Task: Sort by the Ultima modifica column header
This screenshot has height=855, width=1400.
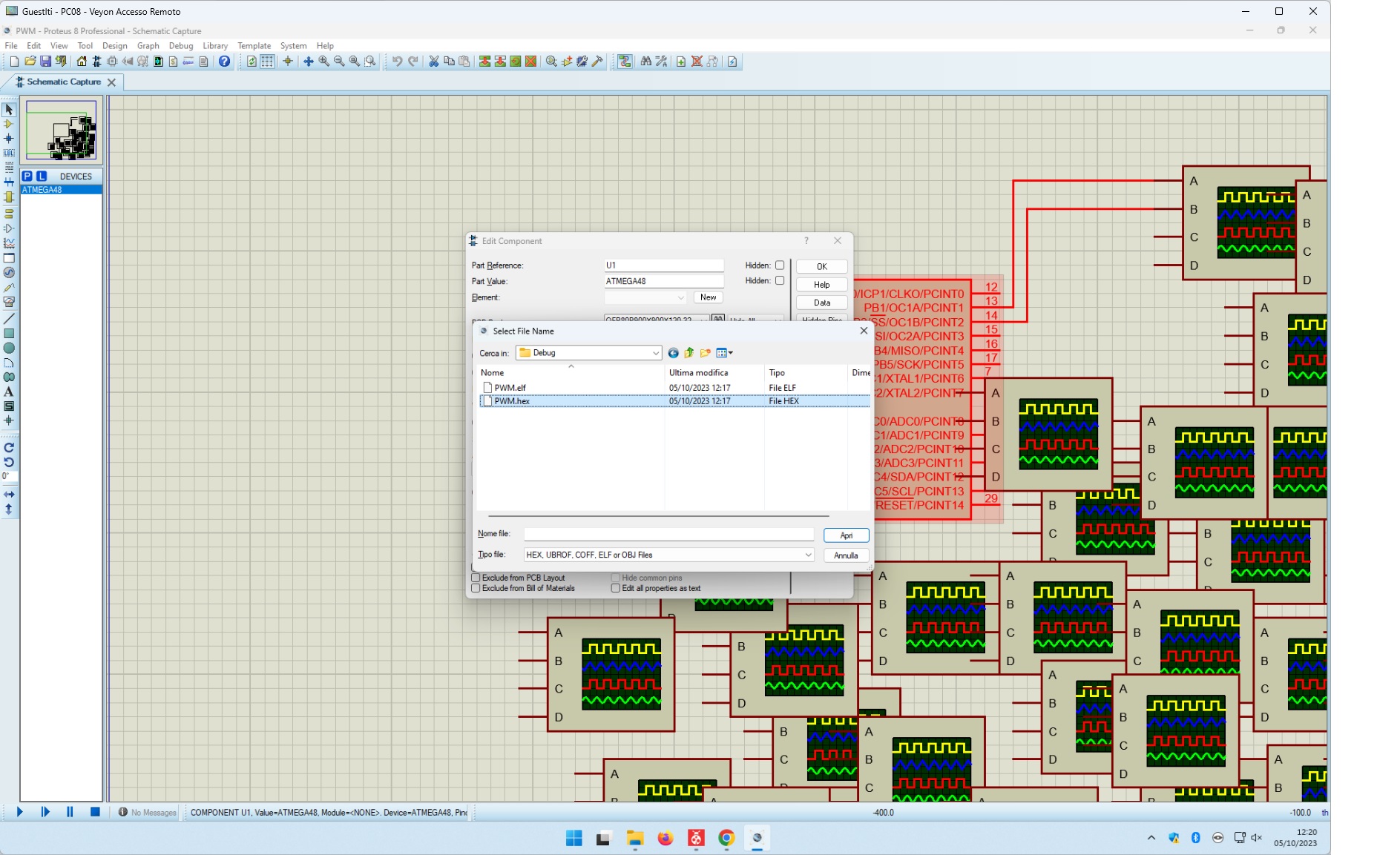Action: [x=714, y=373]
